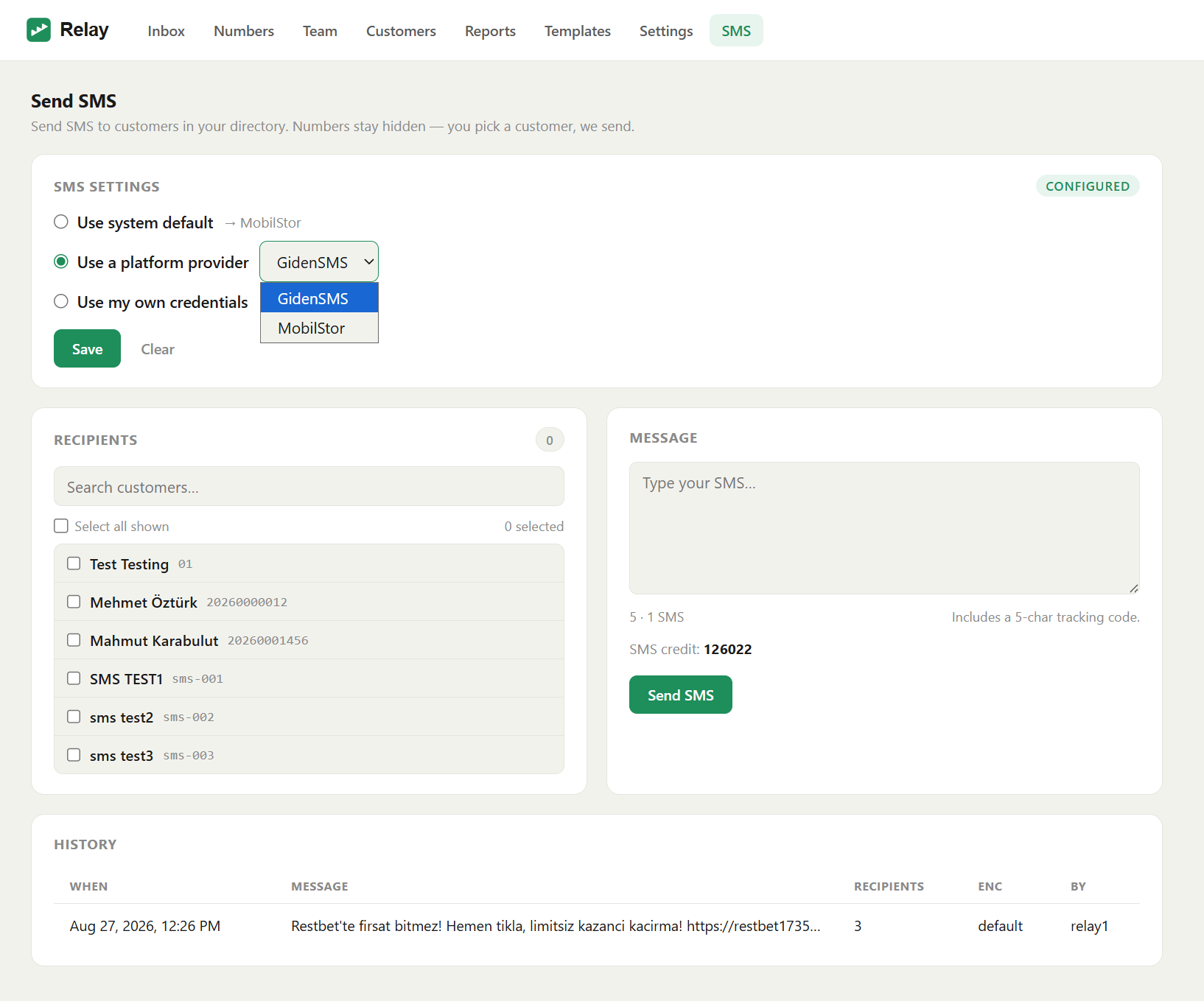Open the Inbox tab
Image resolution: width=1204 pixels, height=1001 pixels.
[166, 31]
